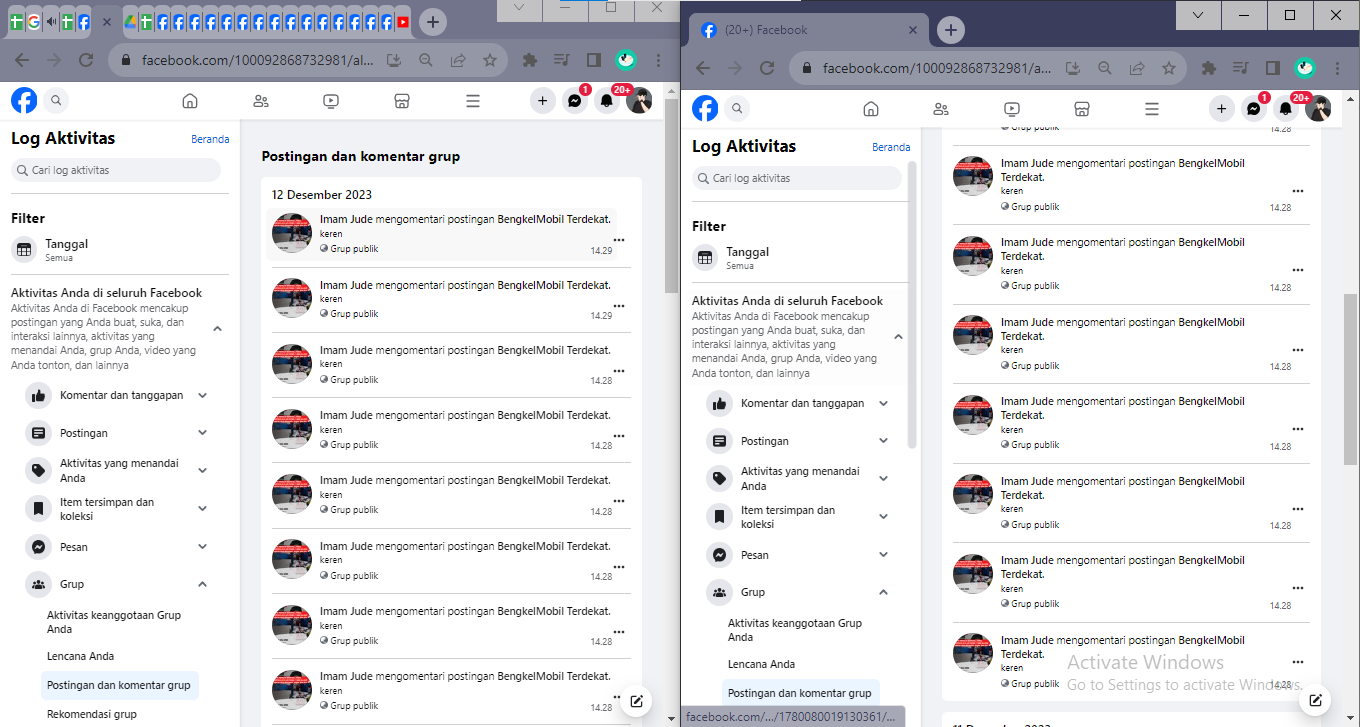Focus 'Cari log aktivitas' search box in left window

pos(115,170)
